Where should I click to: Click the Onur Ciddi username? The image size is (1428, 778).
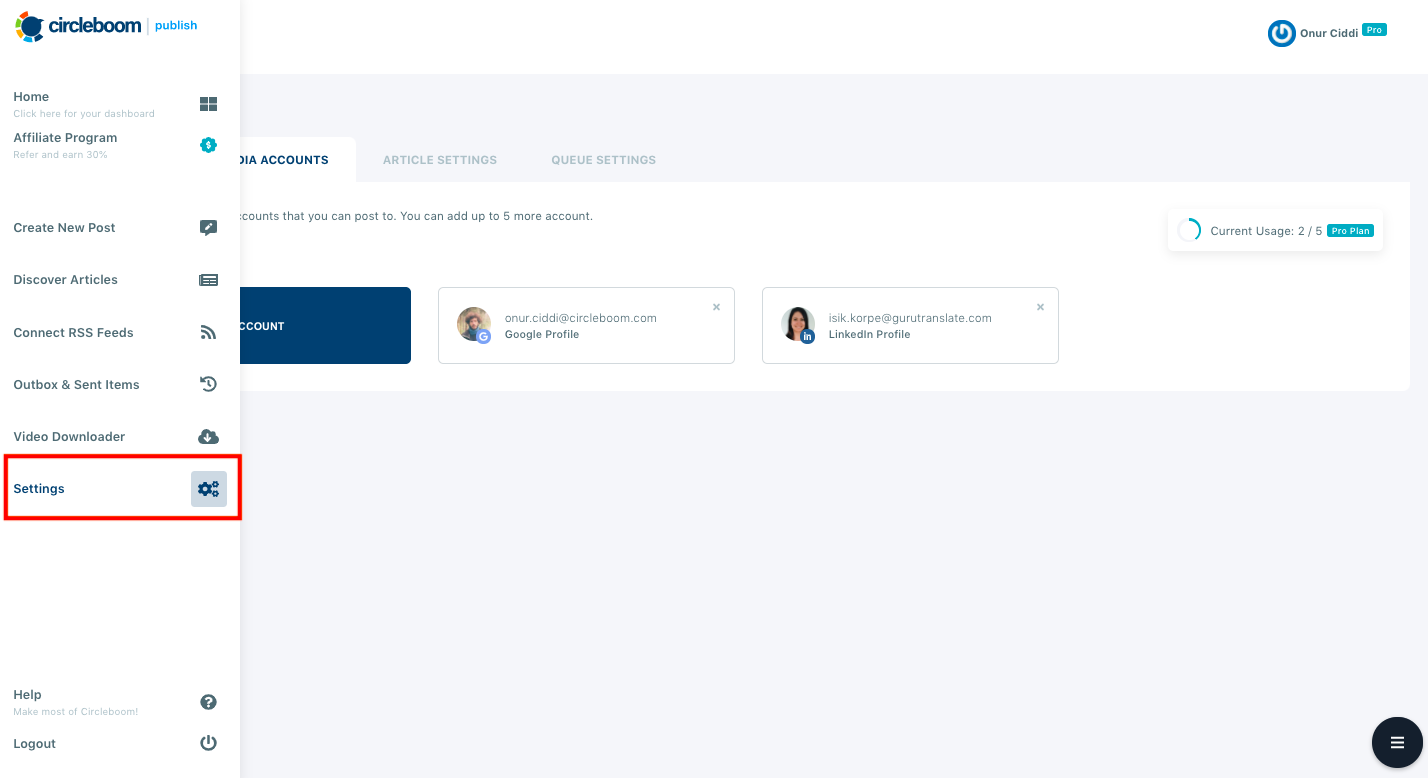coord(1329,33)
